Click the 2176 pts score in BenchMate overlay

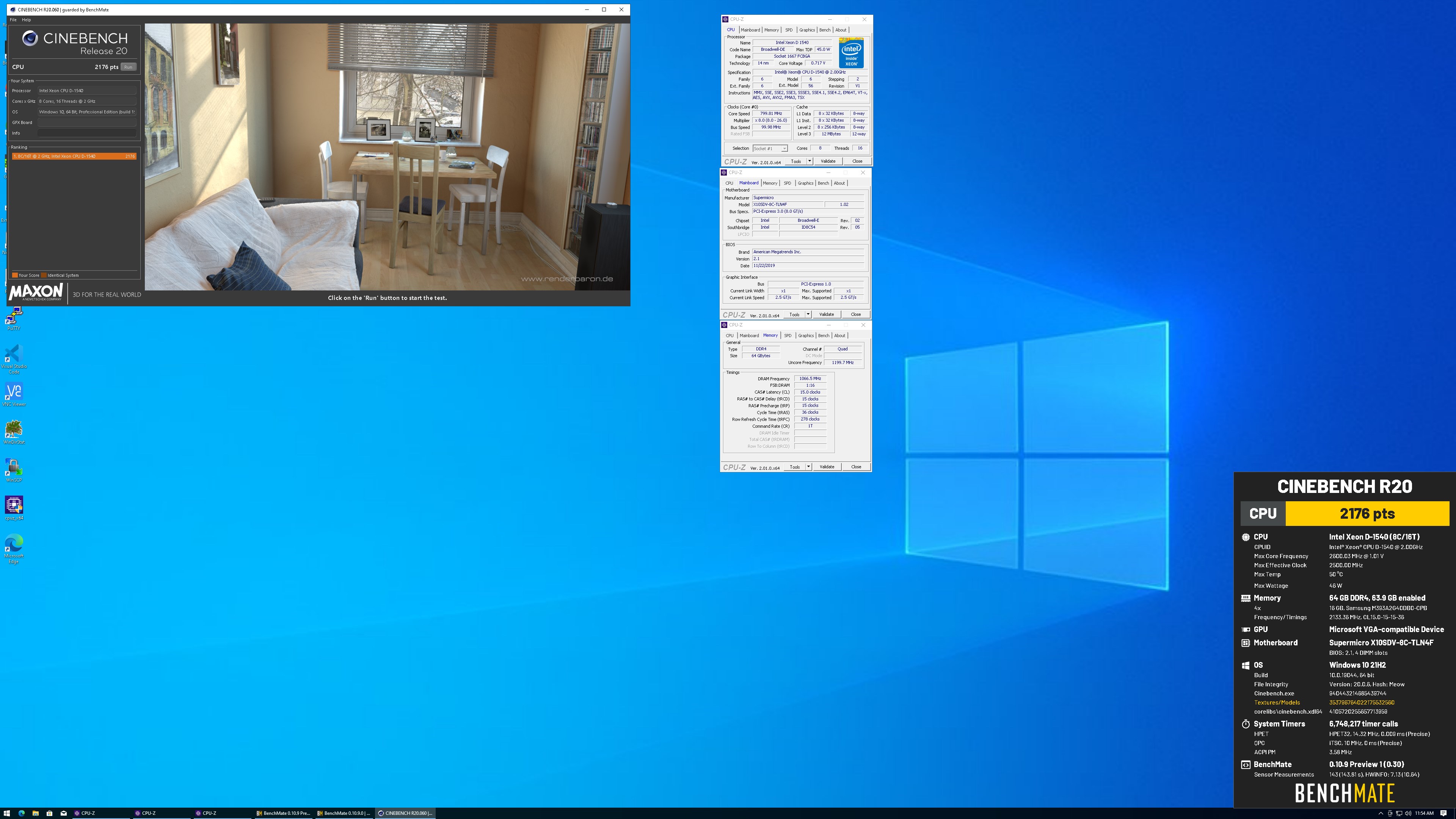pyautogui.click(x=1367, y=514)
